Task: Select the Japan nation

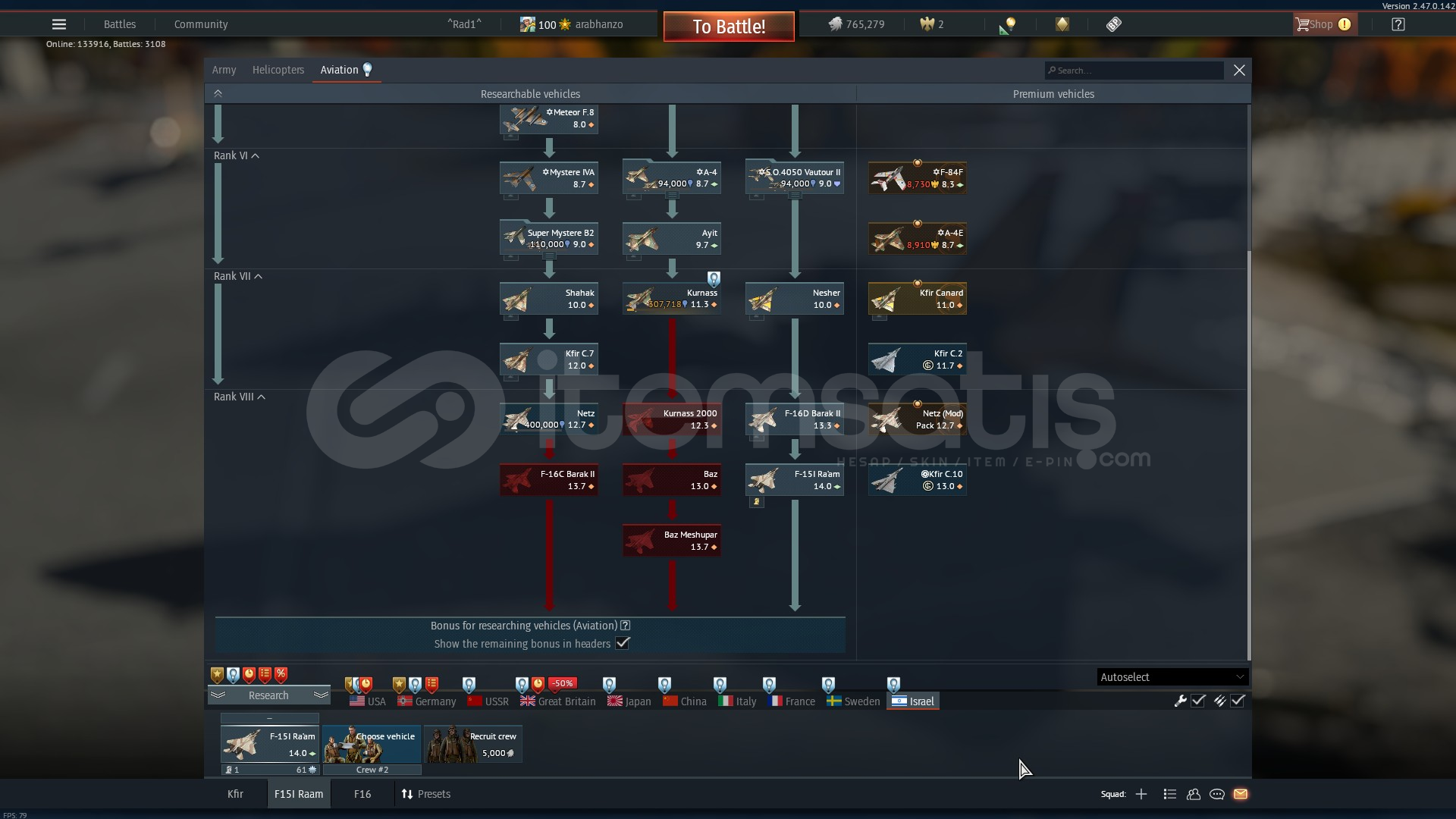Action: point(629,701)
